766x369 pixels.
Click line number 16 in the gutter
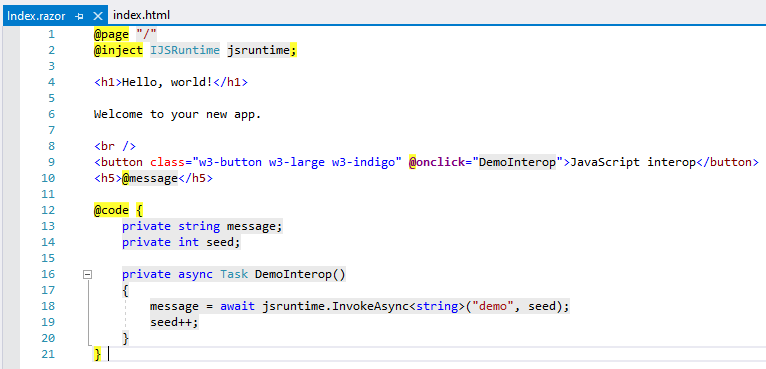48,274
